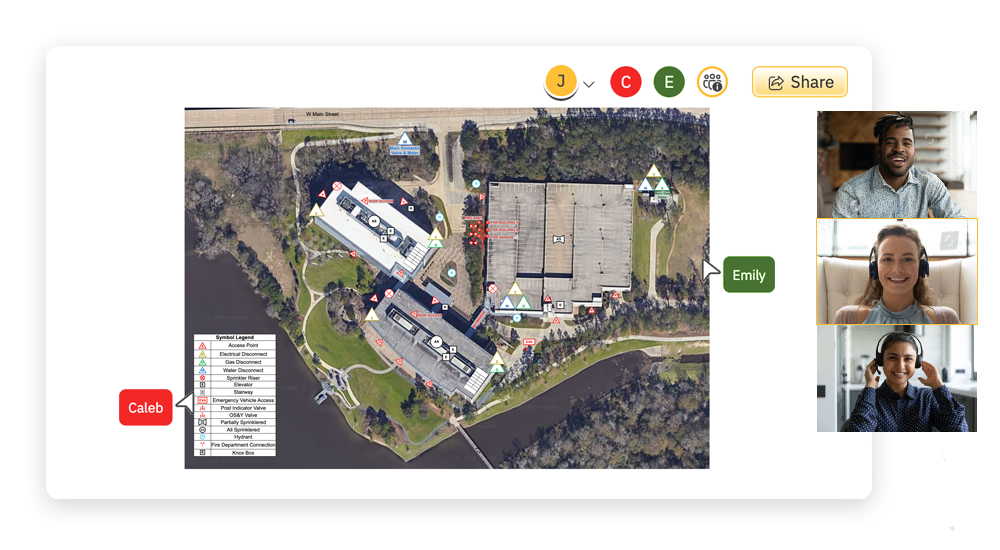This screenshot has height=550, width=1000.
Task: Select the green E collaborator avatar
Action: click(669, 82)
